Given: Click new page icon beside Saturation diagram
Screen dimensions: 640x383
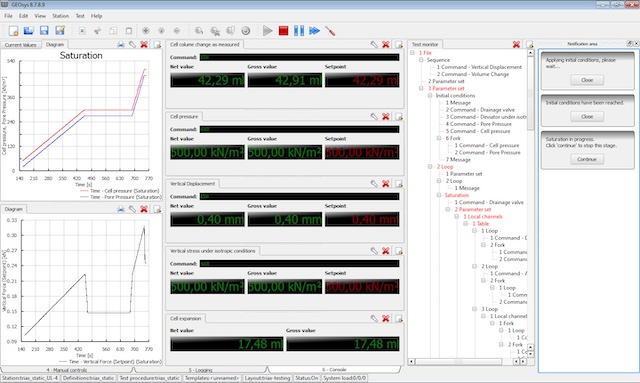Looking at the screenshot, I should point(157,45).
